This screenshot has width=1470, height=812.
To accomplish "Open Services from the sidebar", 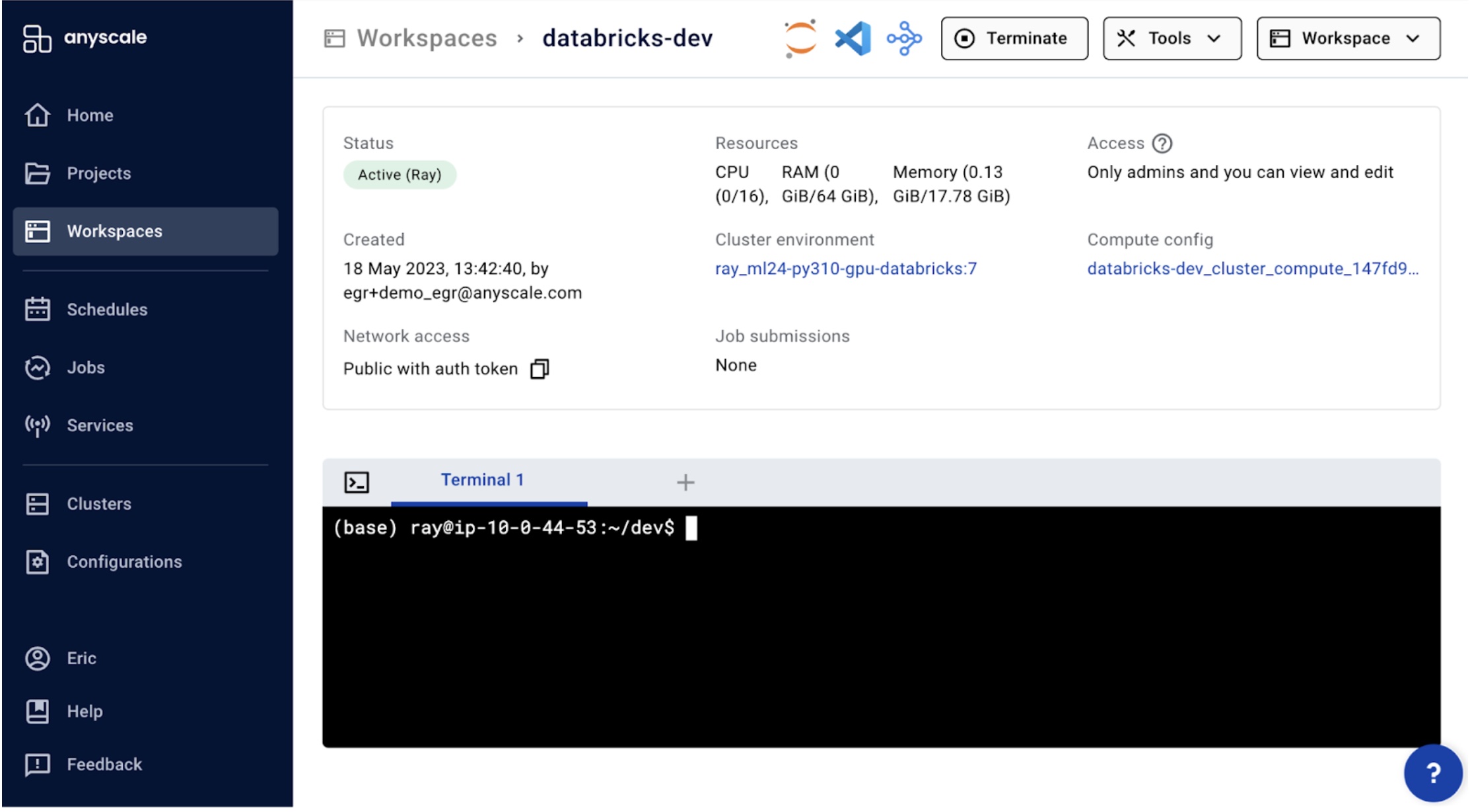I will coord(100,426).
